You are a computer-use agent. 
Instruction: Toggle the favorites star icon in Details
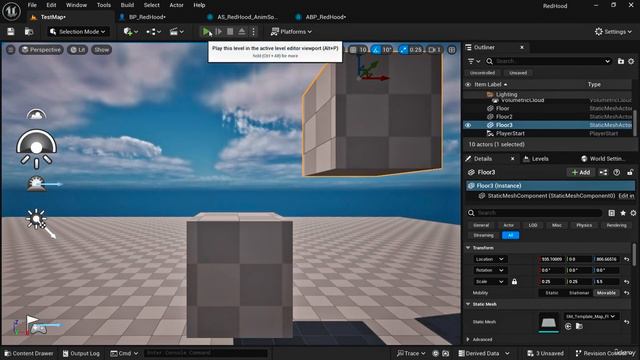[x=623, y=213]
